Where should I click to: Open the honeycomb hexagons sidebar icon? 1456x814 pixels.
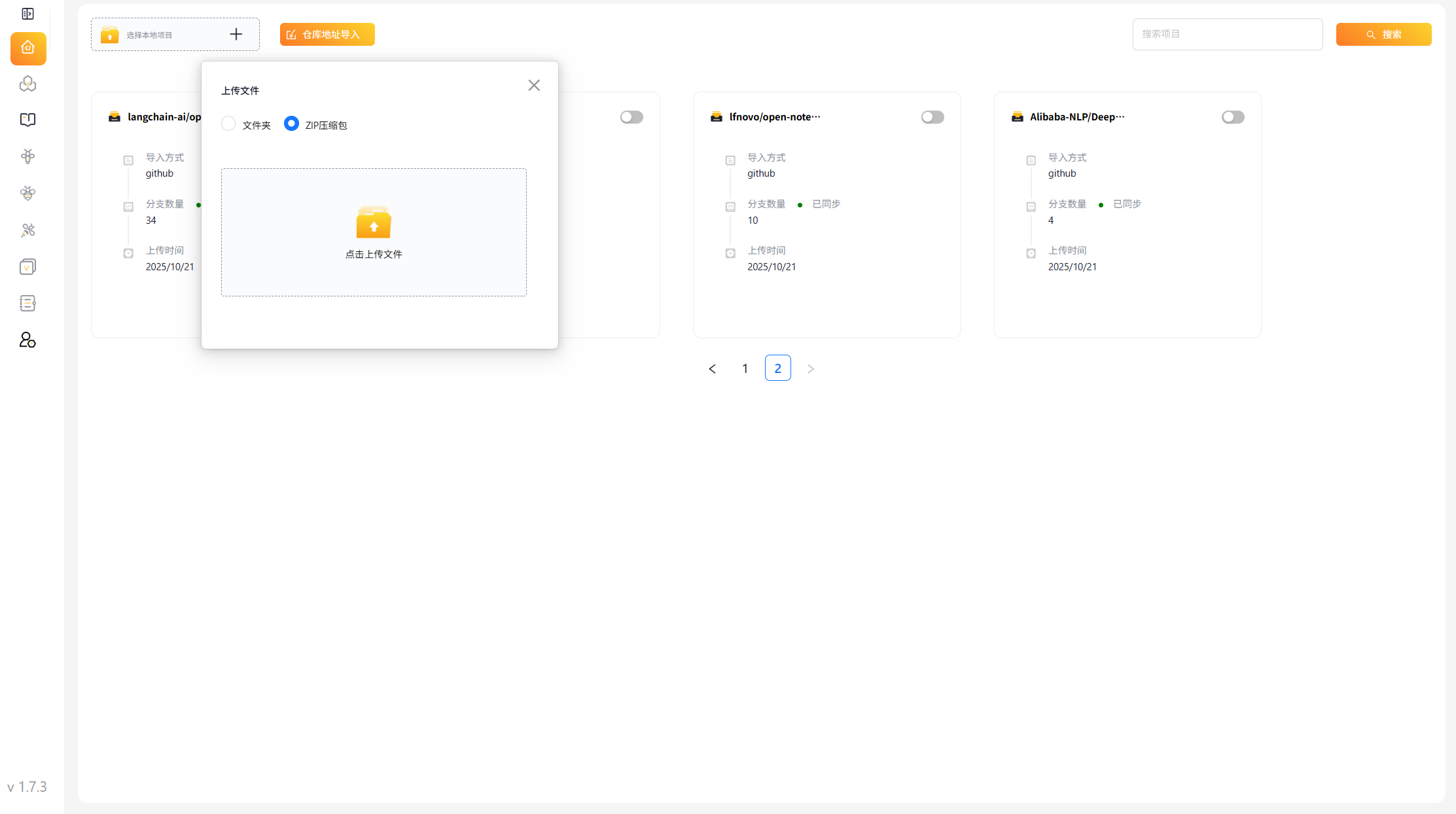27,84
